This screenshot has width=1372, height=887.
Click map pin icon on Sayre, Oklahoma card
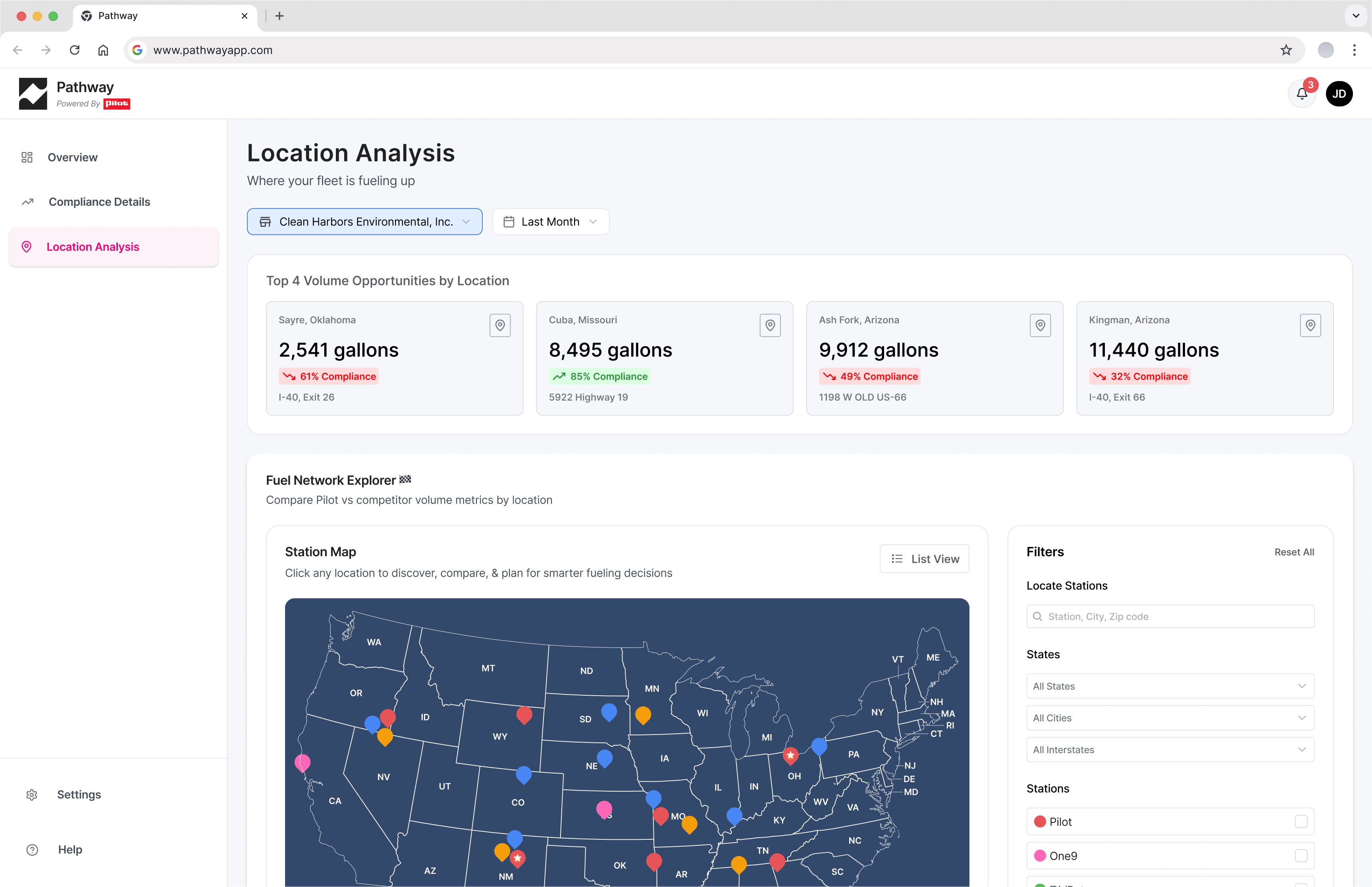[x=500, y=326]
